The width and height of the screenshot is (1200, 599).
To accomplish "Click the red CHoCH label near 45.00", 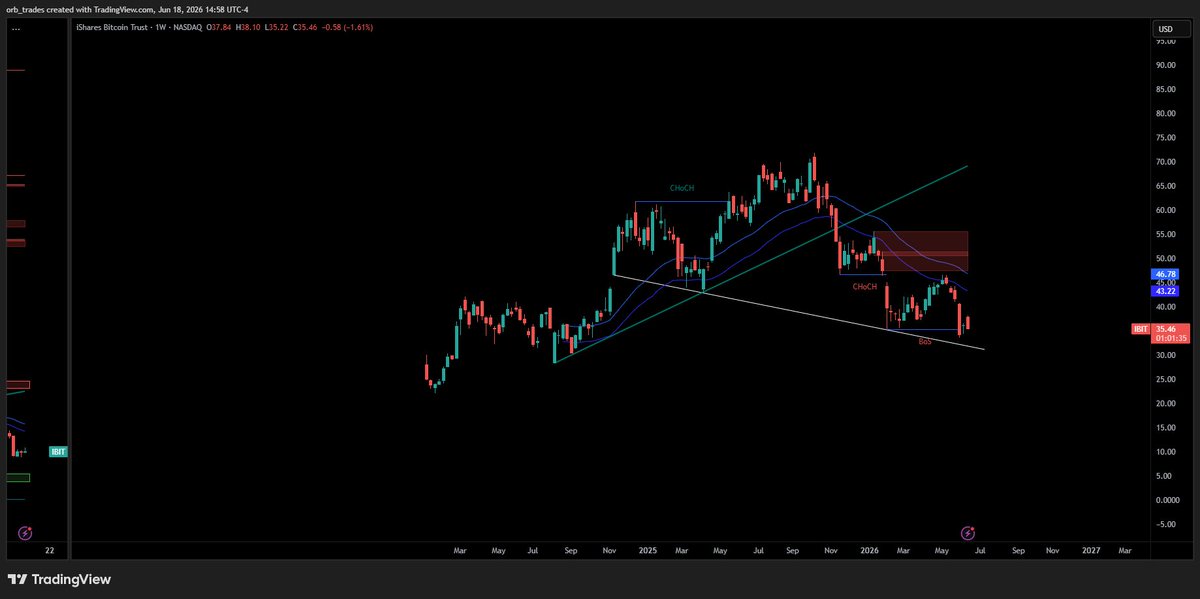I will tap(864, 286).
